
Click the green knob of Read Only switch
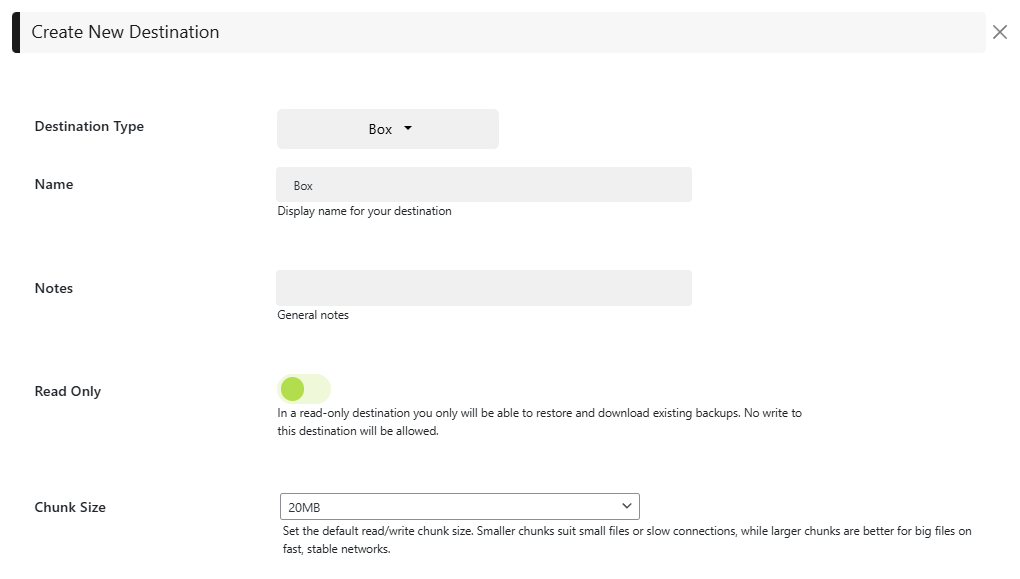tap(292, 389)
